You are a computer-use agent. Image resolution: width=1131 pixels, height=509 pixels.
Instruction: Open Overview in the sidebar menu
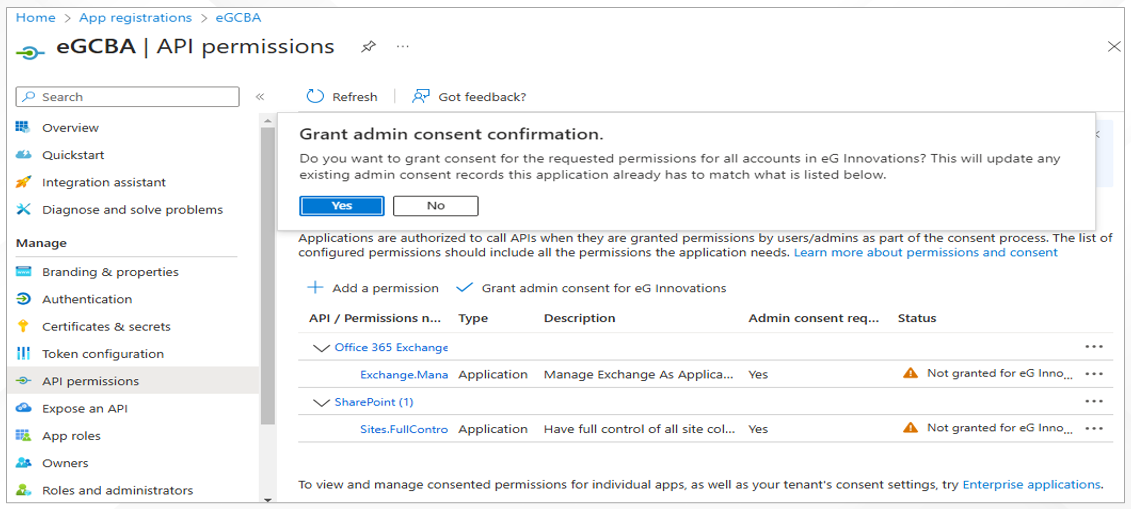click(70, 128)
